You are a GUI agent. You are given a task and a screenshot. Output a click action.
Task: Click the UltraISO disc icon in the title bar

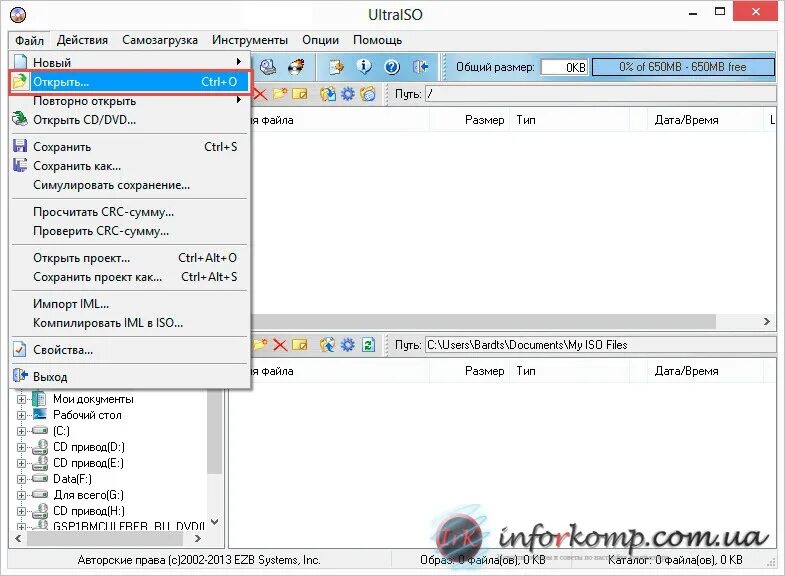tap(18, 15)
